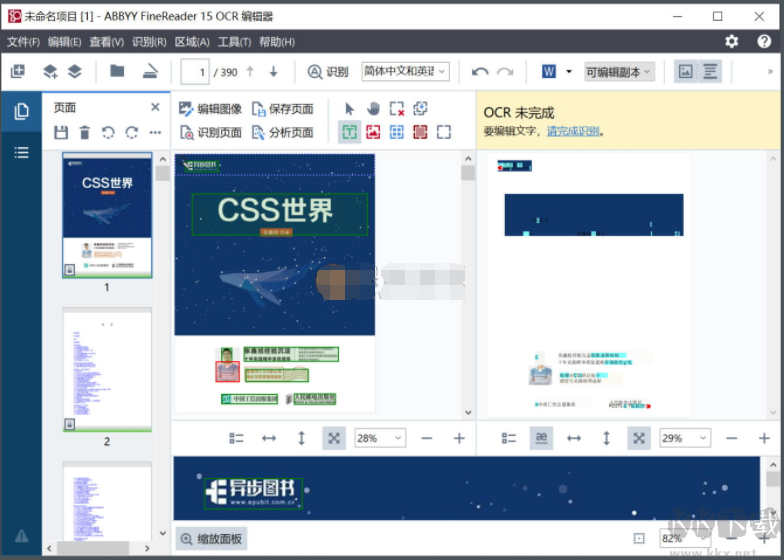The height and width of the screenshot is (560, 784).
Task: Open the 编辑(E) menu
Action: click(x=64, y=42)
